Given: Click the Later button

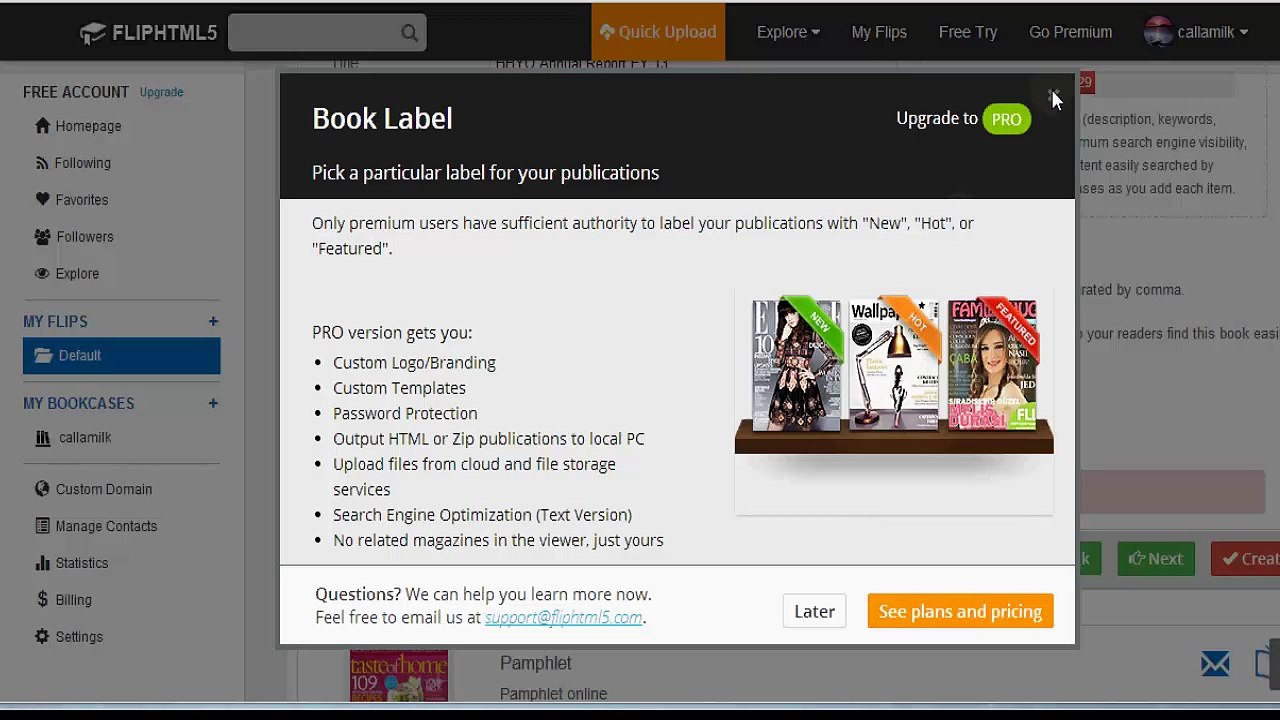Looking at the screenshot, I should pos(814,612).
